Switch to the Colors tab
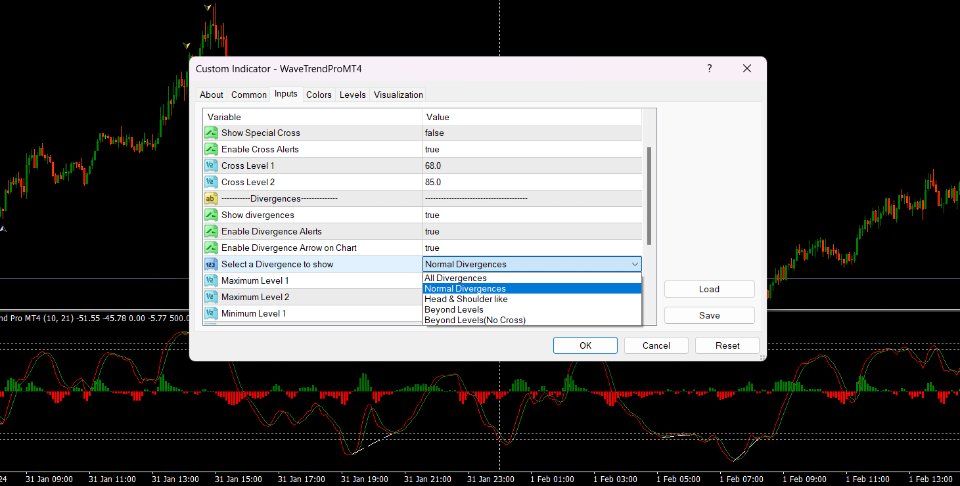Viewport: 960px width, 486px height. [319, 95]
